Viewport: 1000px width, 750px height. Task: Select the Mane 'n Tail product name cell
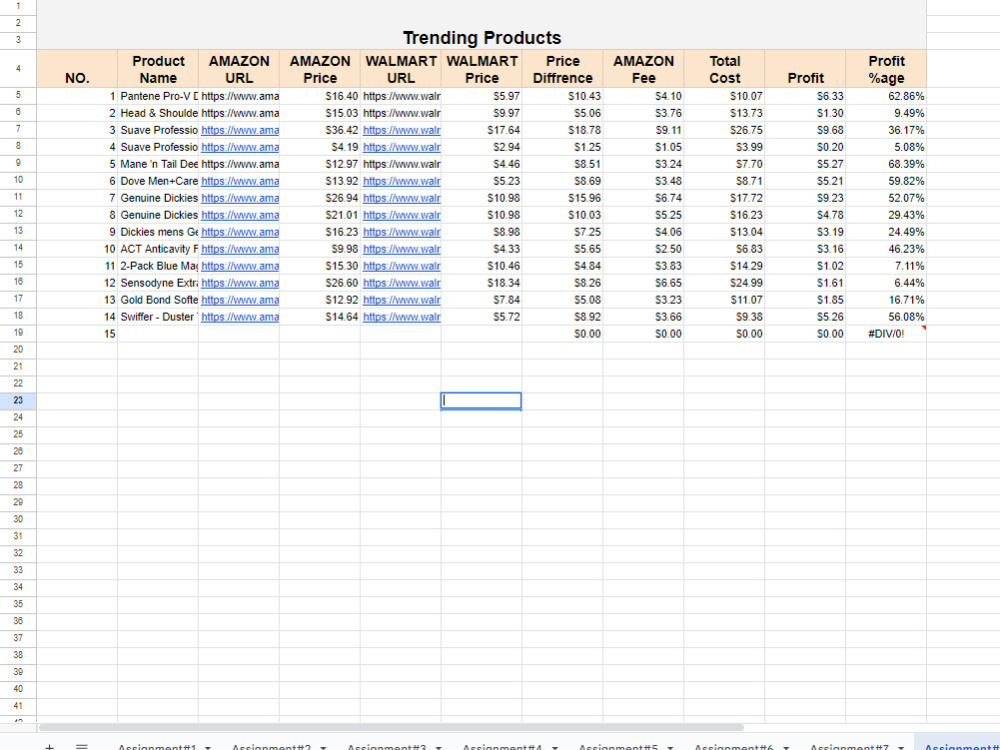158,164
